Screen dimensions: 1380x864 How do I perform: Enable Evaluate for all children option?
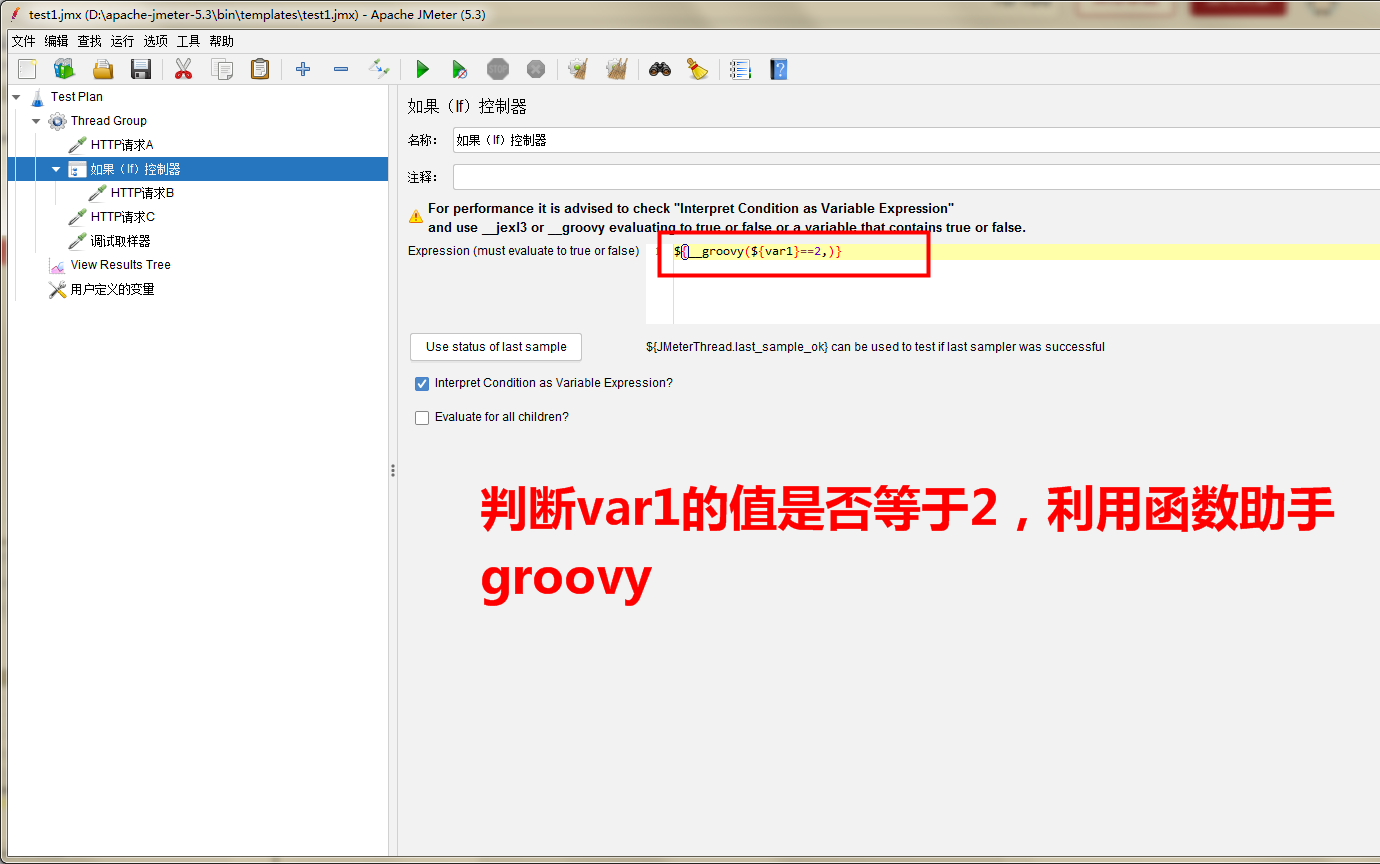(x=422, y=417)
